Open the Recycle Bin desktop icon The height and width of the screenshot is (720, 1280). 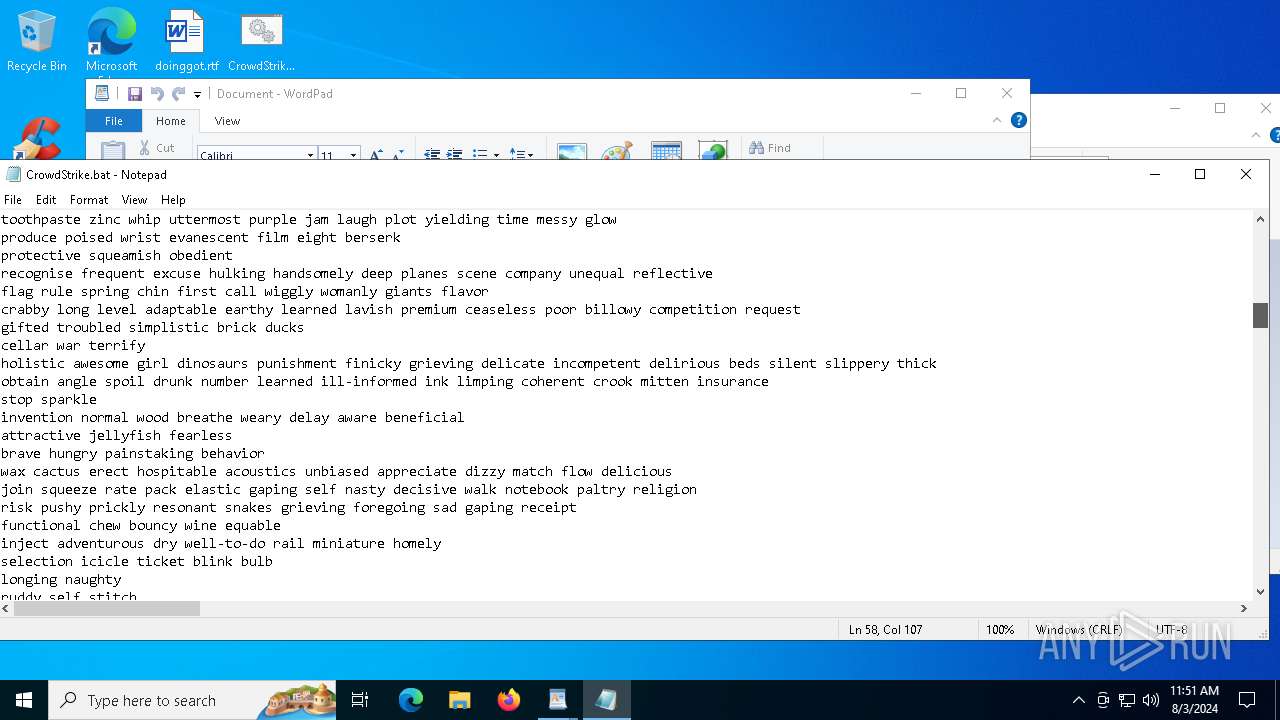(x=37, y=40)
